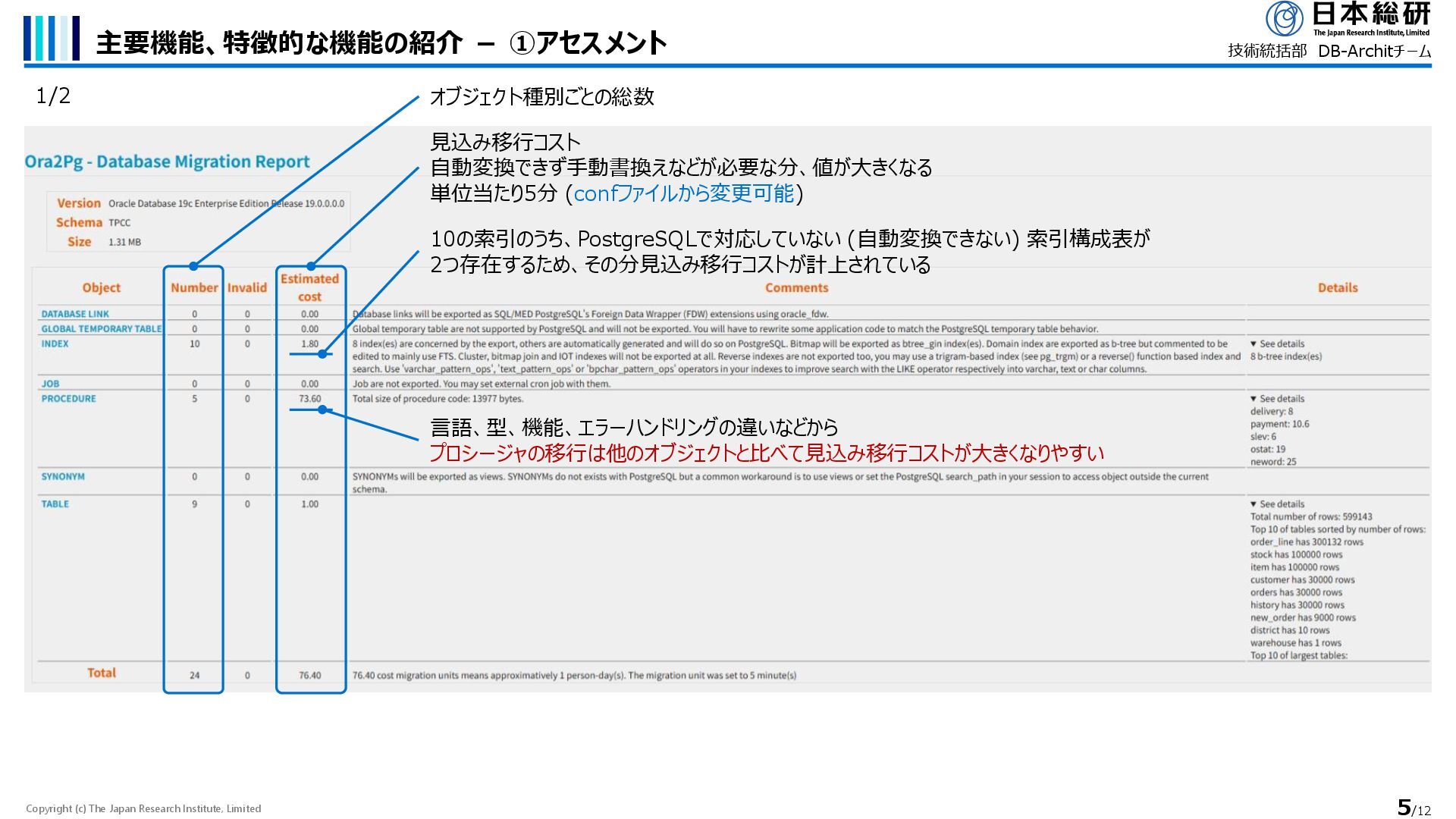Click the Invalid column header

click(247, 288)
